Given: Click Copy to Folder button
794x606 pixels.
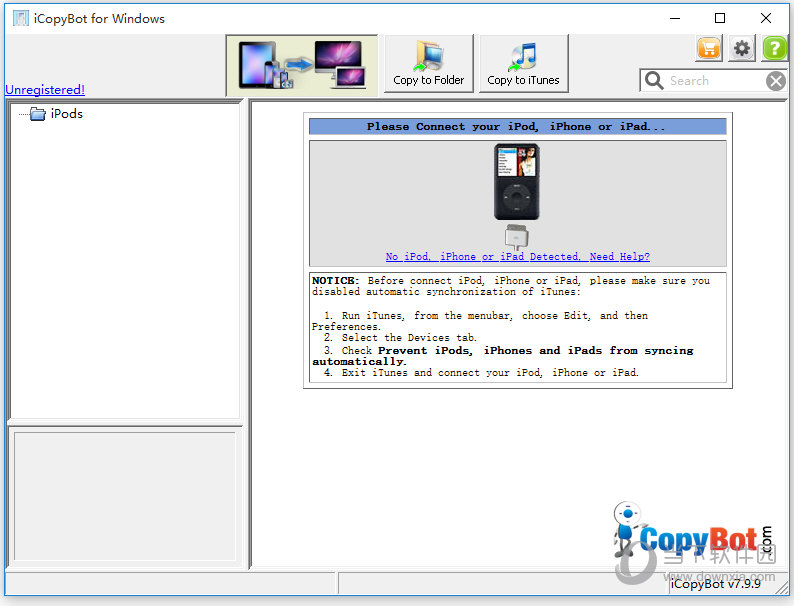Looking at the screenshot, I should (428, 64).
